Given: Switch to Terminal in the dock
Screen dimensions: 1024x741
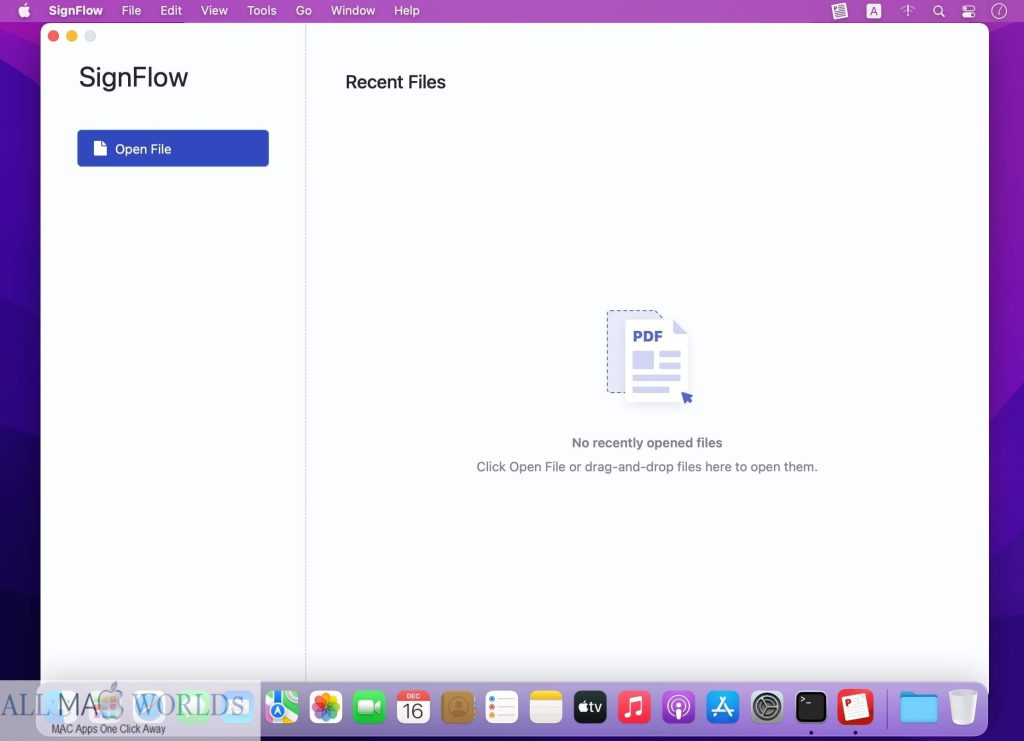Looking at the screenshot, I should (811, 707).
